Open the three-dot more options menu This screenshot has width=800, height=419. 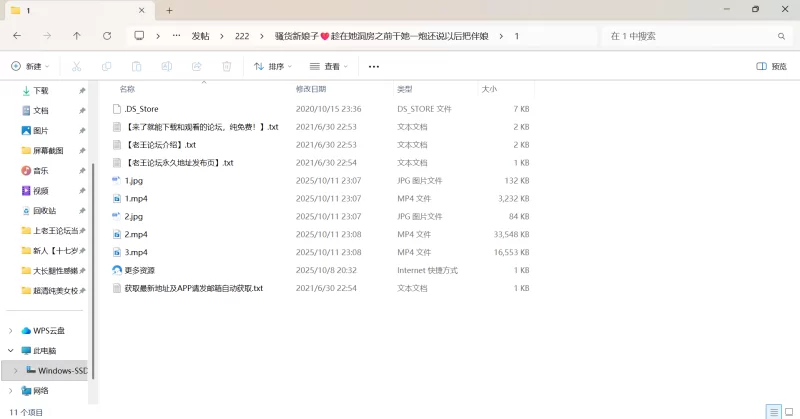[374, 67]
